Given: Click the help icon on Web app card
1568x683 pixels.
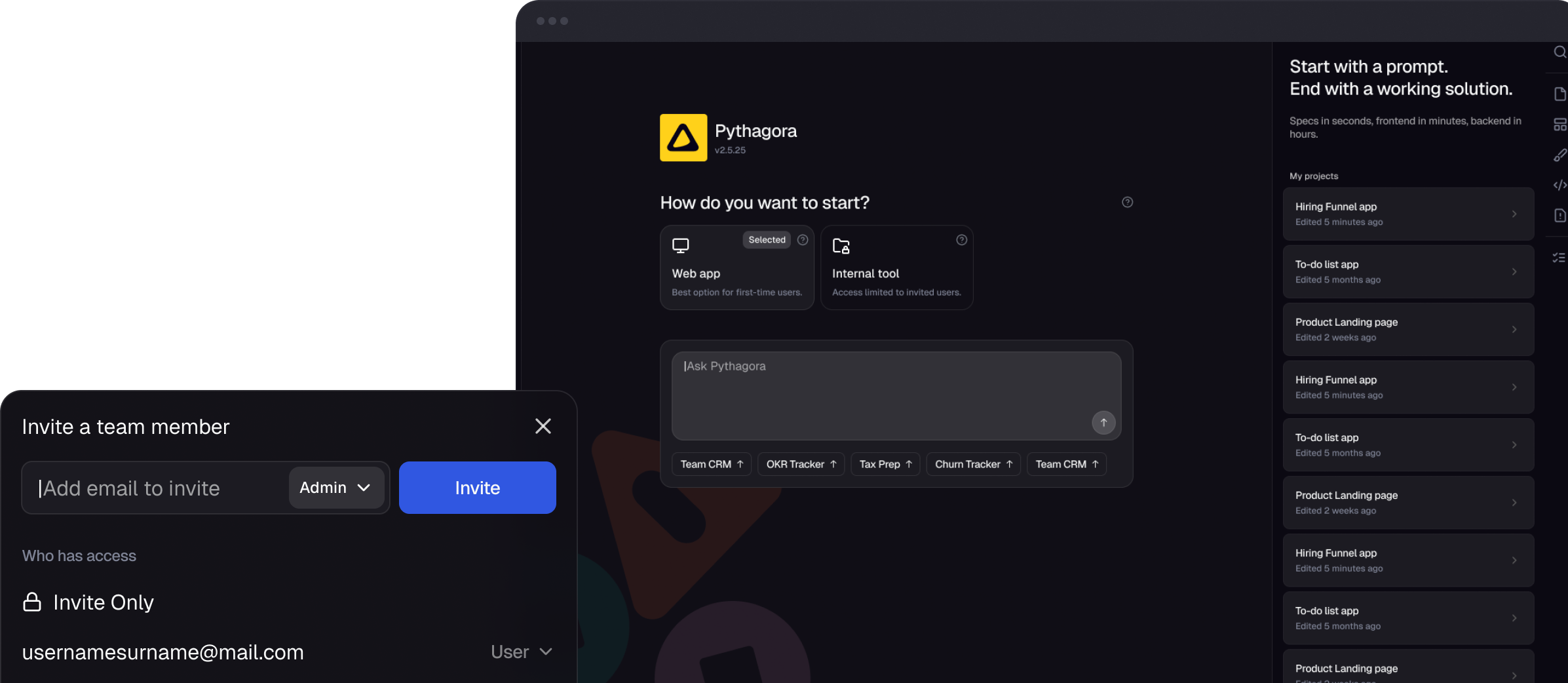Looking at the screenshot, I should 802,240.
